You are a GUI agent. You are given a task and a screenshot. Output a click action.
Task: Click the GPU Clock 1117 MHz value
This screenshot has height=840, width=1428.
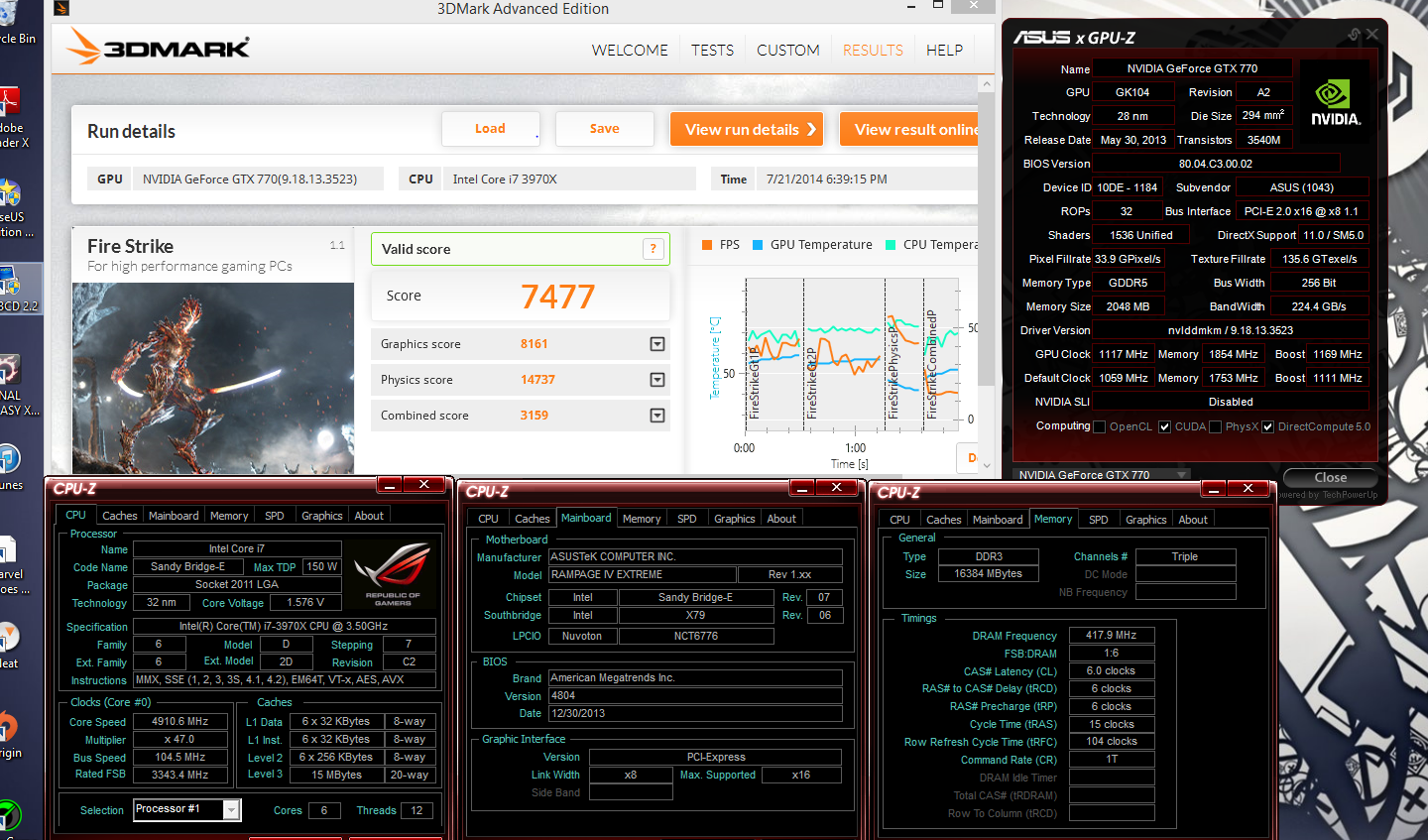[1123, 354]
